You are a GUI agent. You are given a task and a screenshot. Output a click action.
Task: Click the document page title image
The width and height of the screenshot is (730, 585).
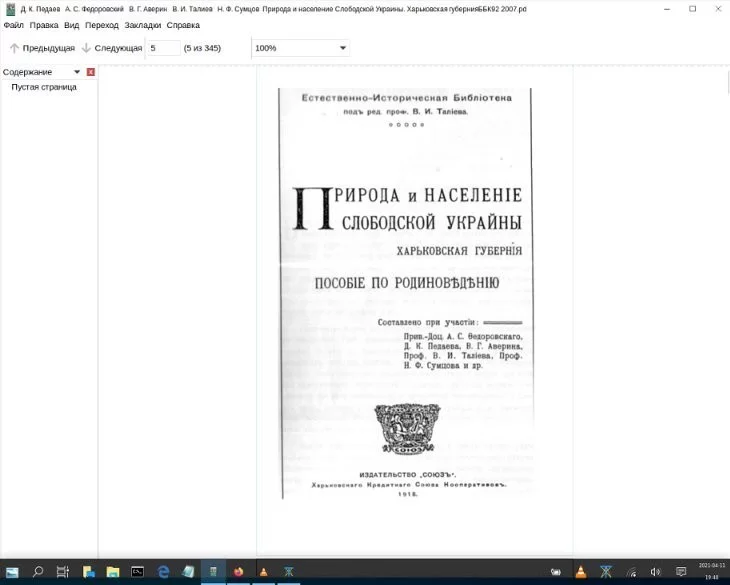(x=406, y=293)
